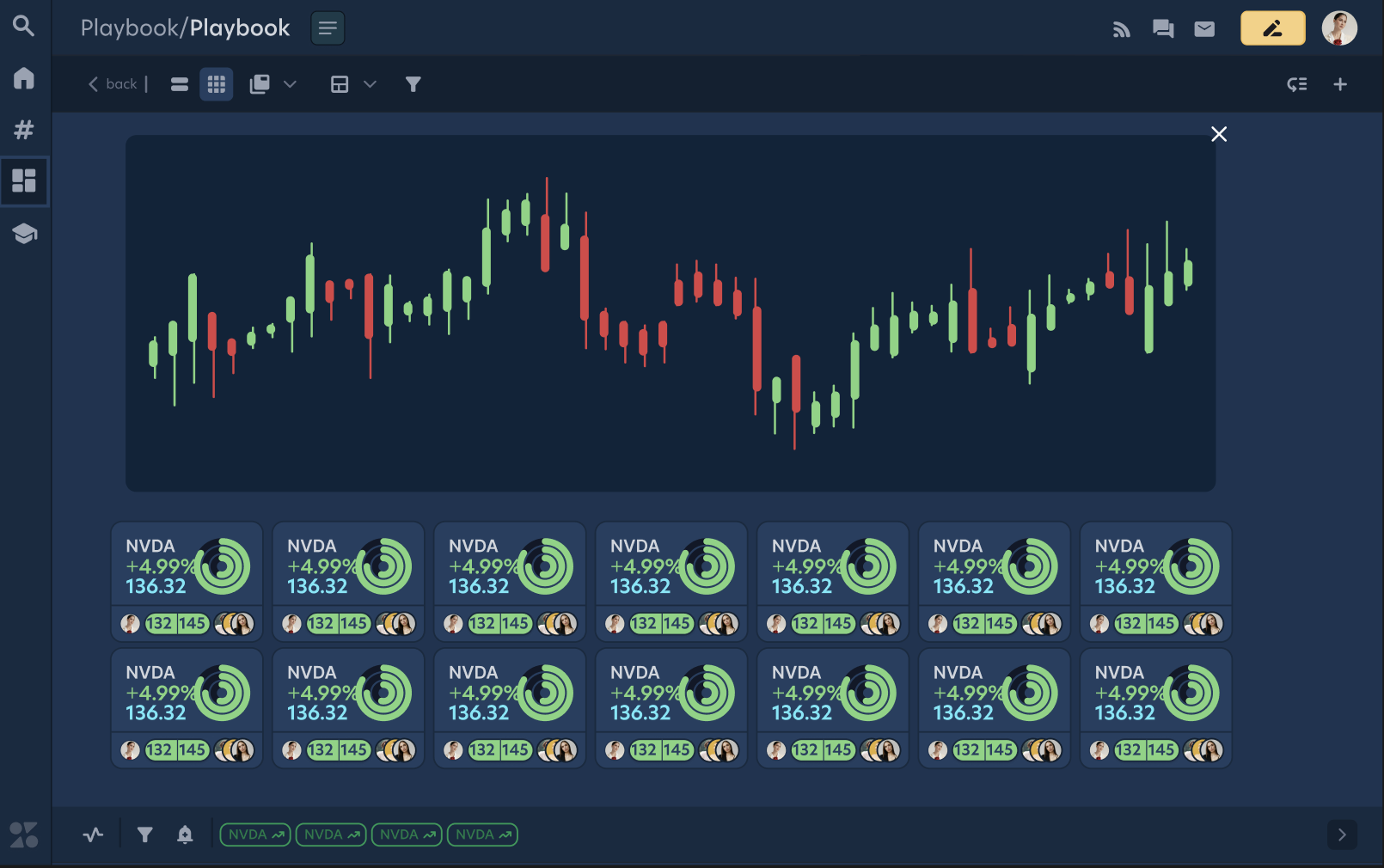
Task: Open the bell alerts icon
Action: click(x=185, y=834)
